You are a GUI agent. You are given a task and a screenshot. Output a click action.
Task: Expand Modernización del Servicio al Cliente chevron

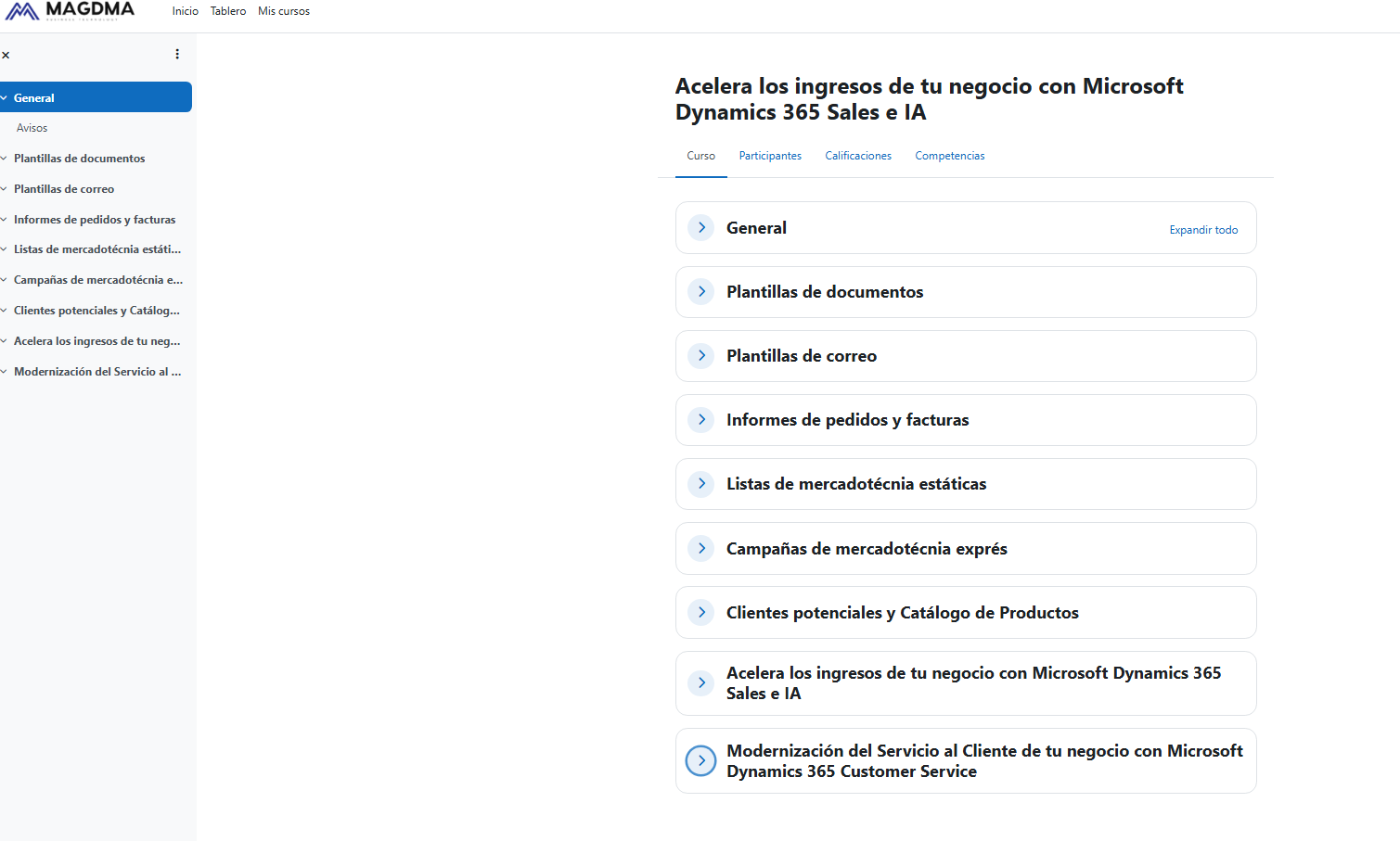pyautogui.click(x=700, y=760)
